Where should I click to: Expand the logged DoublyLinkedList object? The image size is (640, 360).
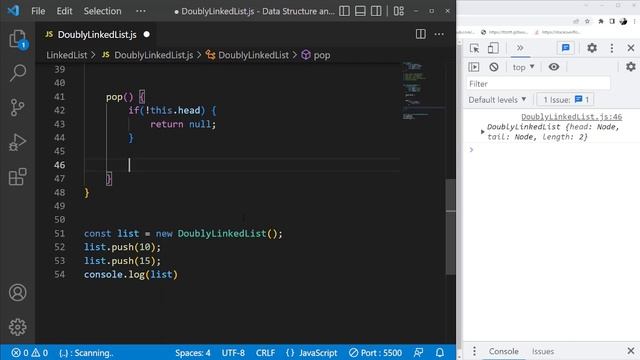482,132
